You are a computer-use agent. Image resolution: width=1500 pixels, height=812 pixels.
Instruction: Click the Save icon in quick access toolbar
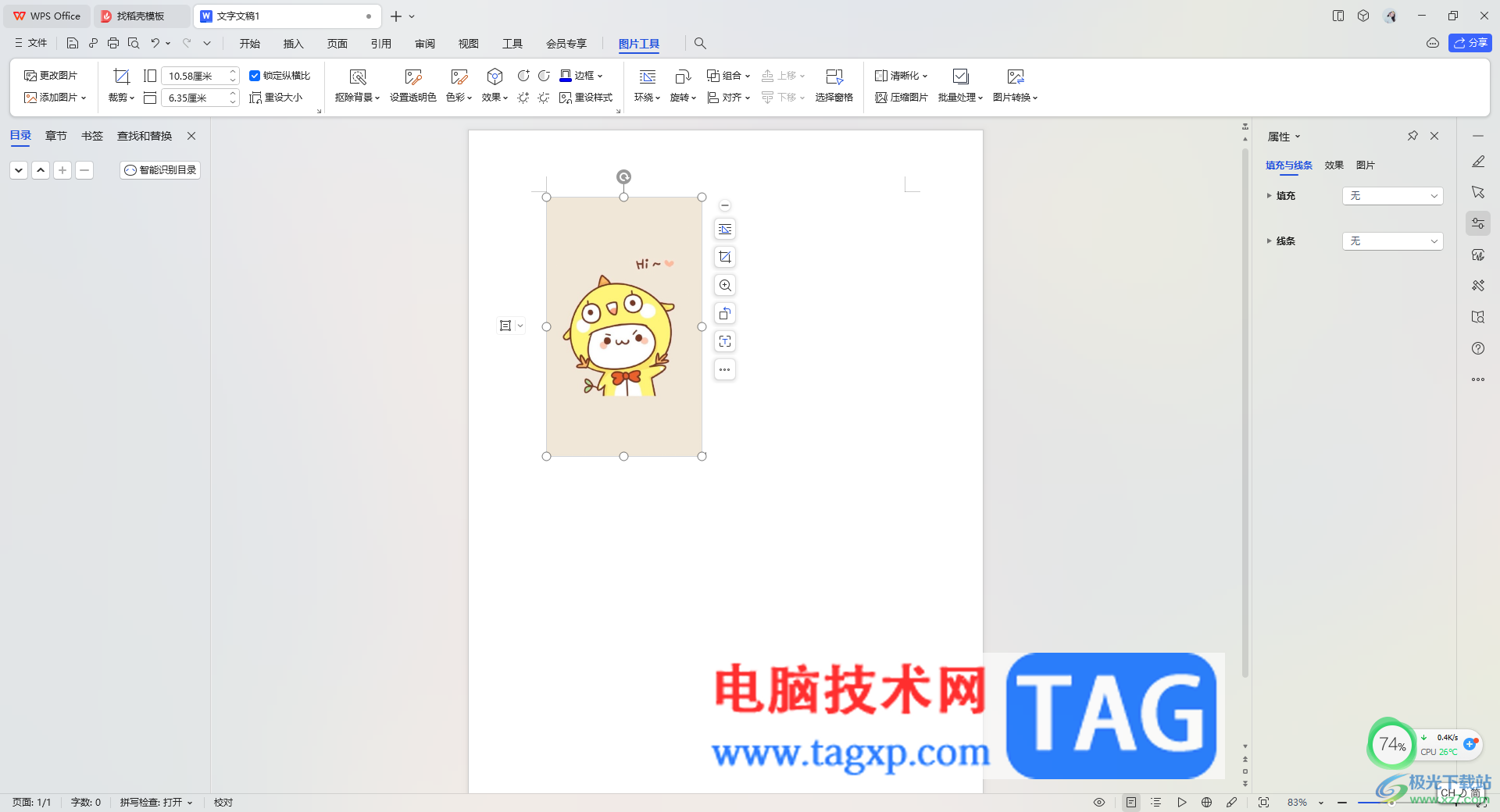(73, 43)
